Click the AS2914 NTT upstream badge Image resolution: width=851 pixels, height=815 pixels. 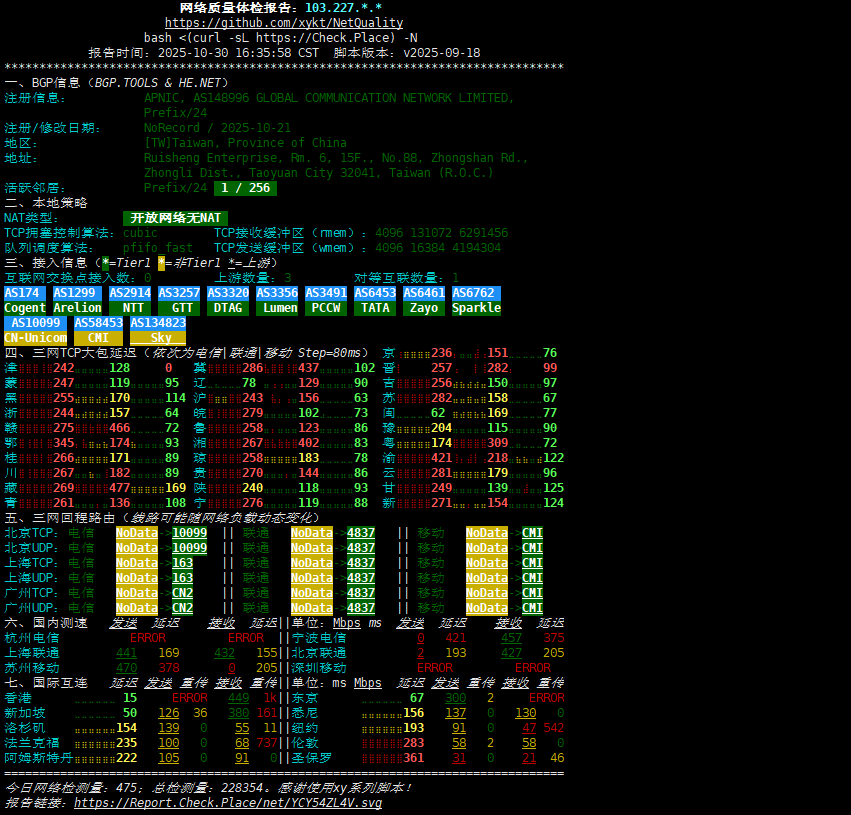click(x=130, y=300)
